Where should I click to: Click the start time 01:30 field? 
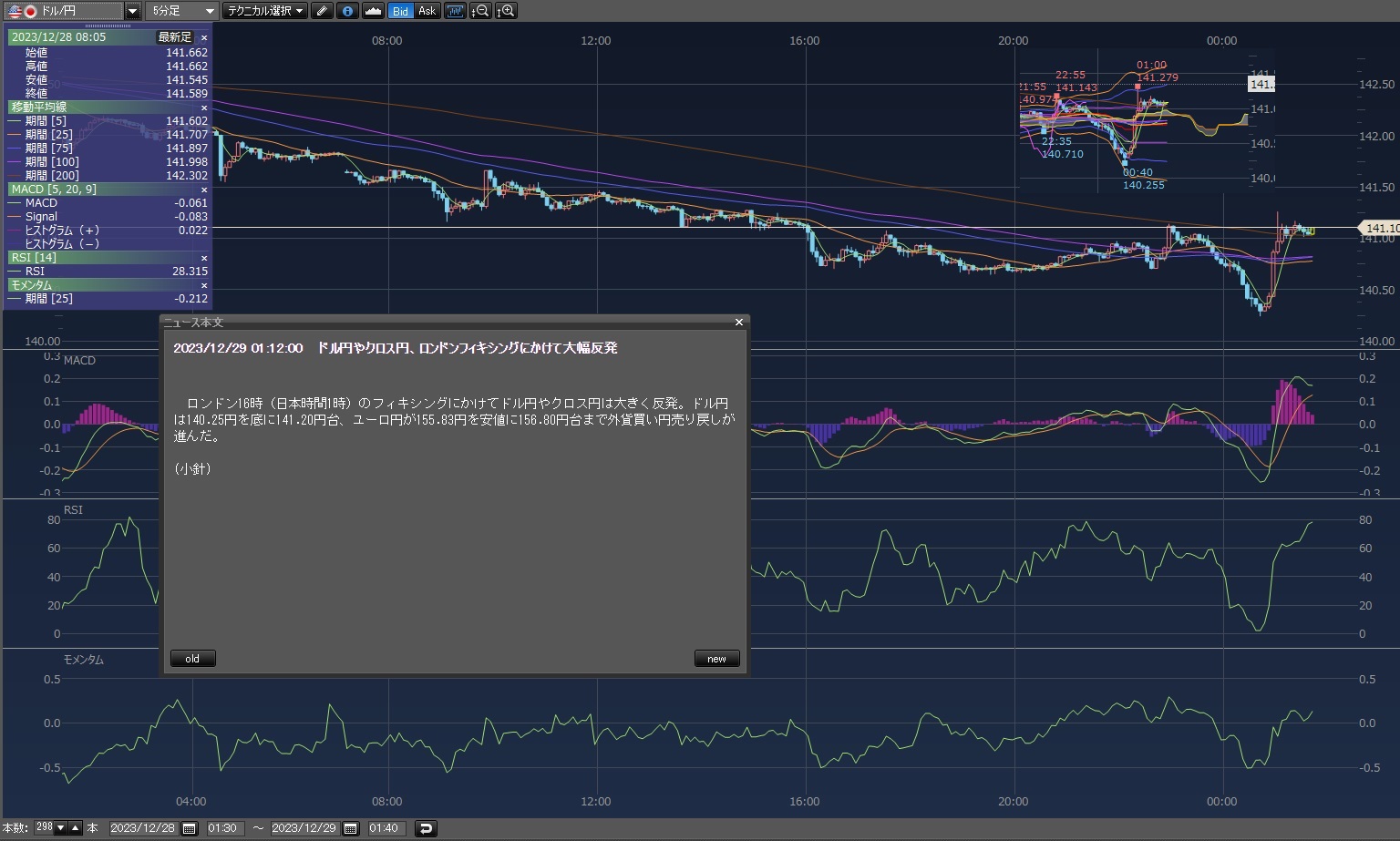click(223, 828)
